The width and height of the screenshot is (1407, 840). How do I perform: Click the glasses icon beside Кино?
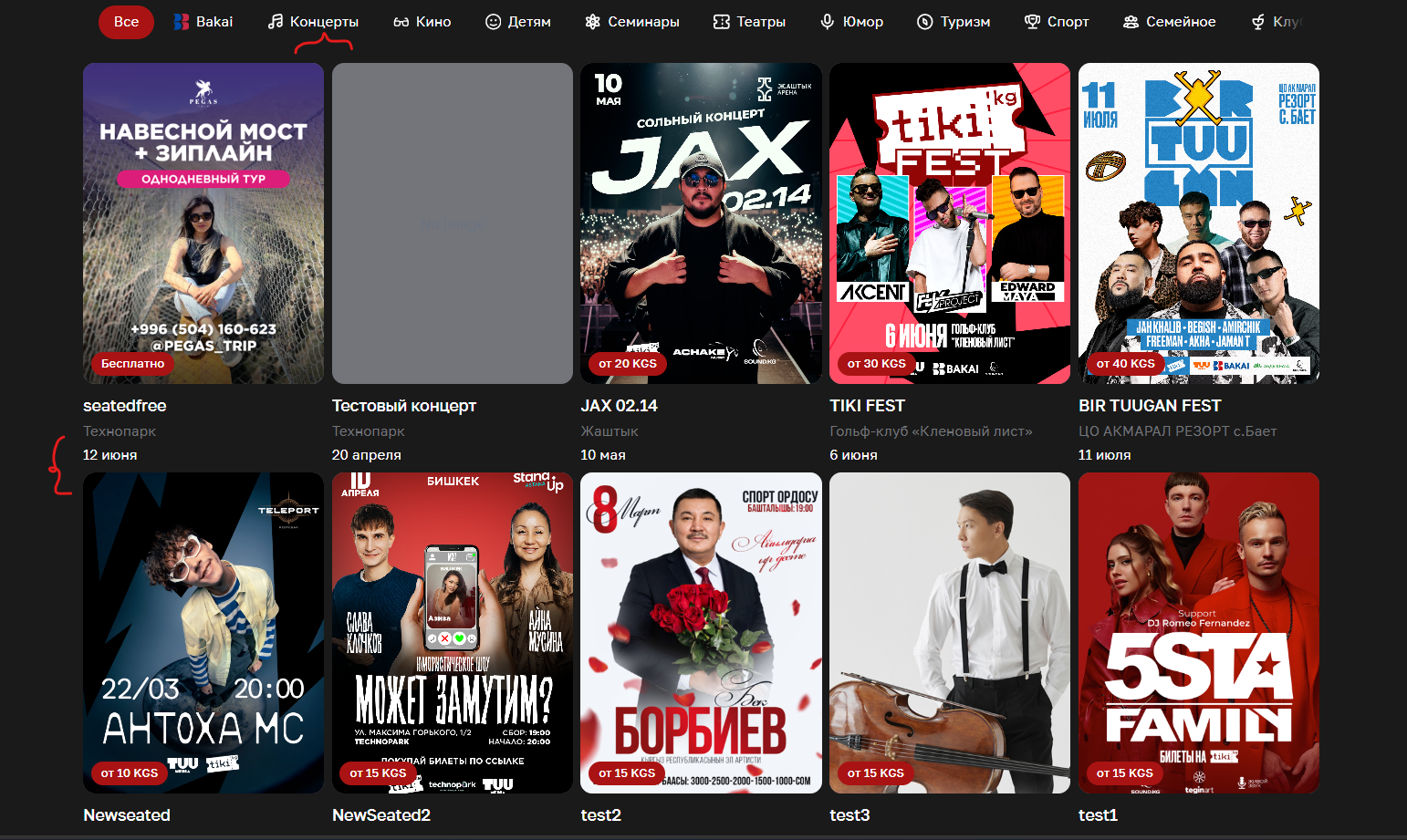[401, 22]
